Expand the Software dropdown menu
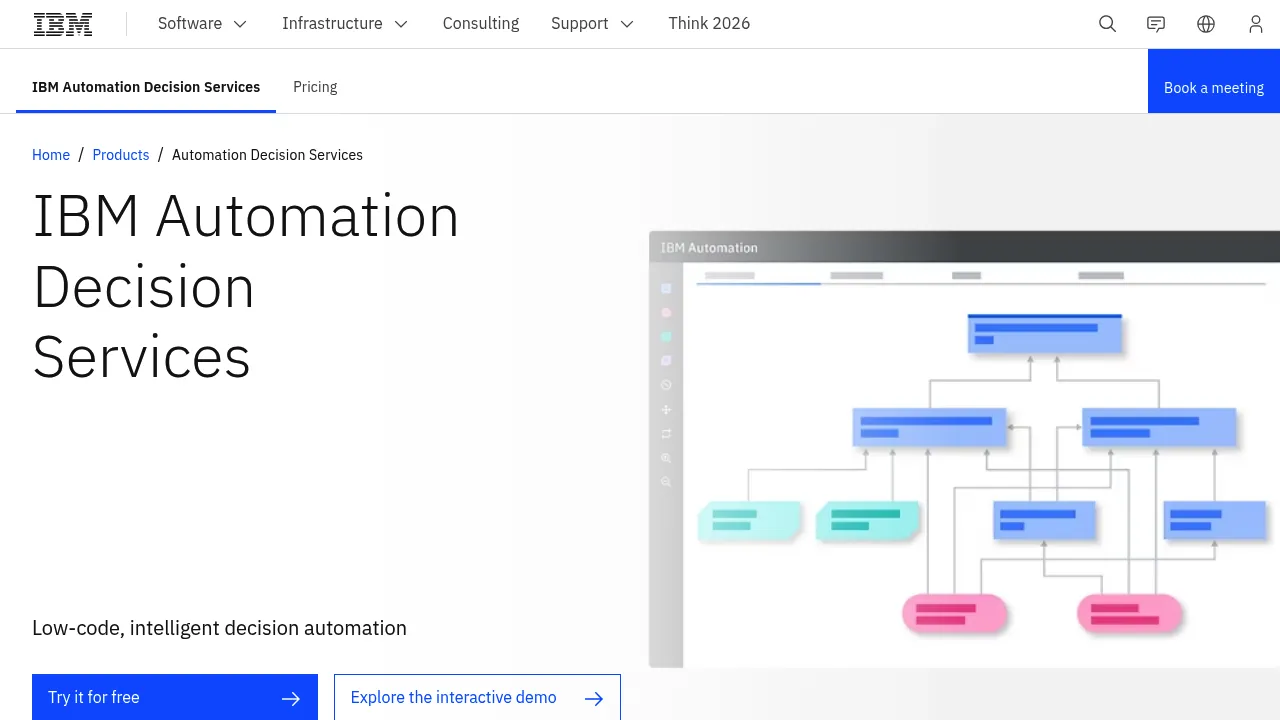Image resolution: width=1280 pixels, height=720 pixels. click(x=203, y=24)
